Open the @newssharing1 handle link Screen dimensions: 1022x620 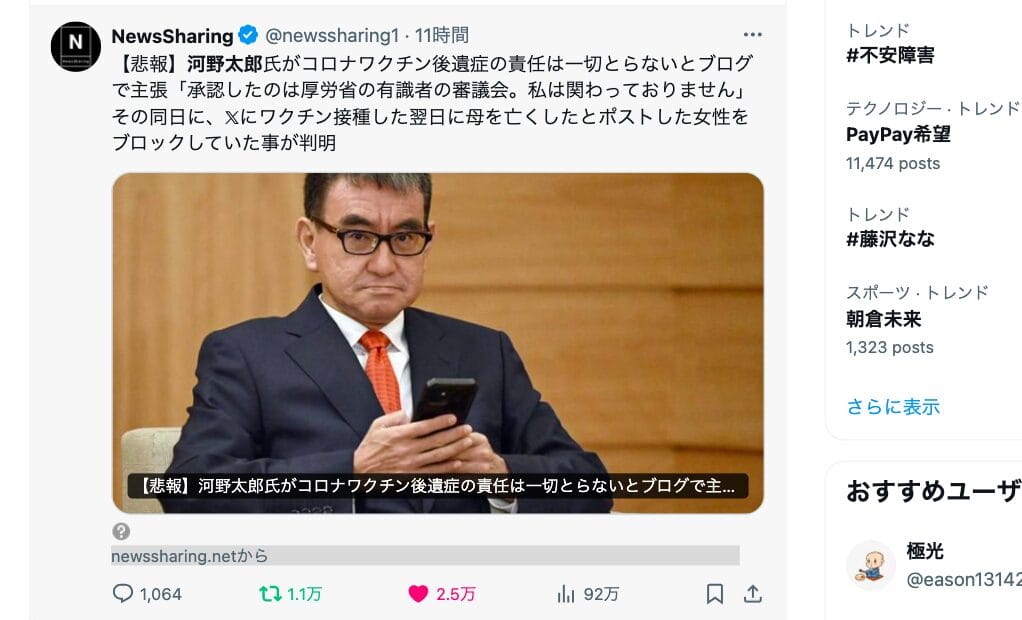click(331, 35)
